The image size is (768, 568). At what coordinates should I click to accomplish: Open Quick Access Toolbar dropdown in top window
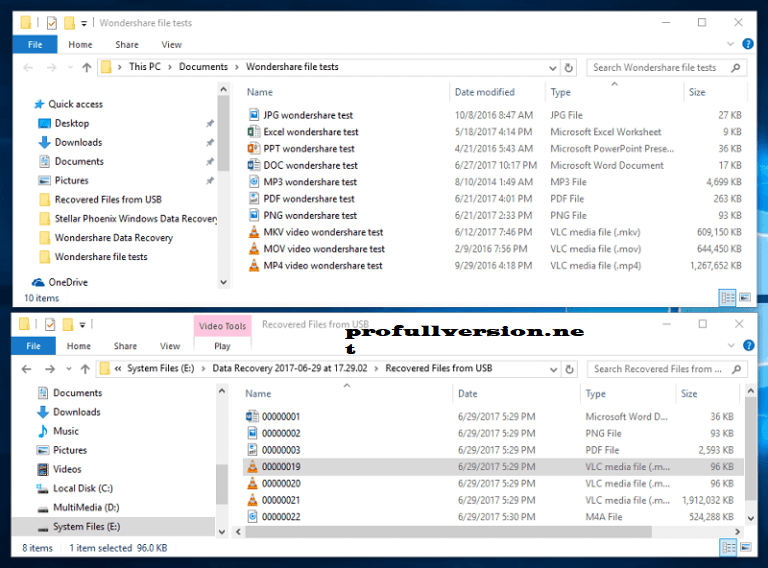click(84, 23)
